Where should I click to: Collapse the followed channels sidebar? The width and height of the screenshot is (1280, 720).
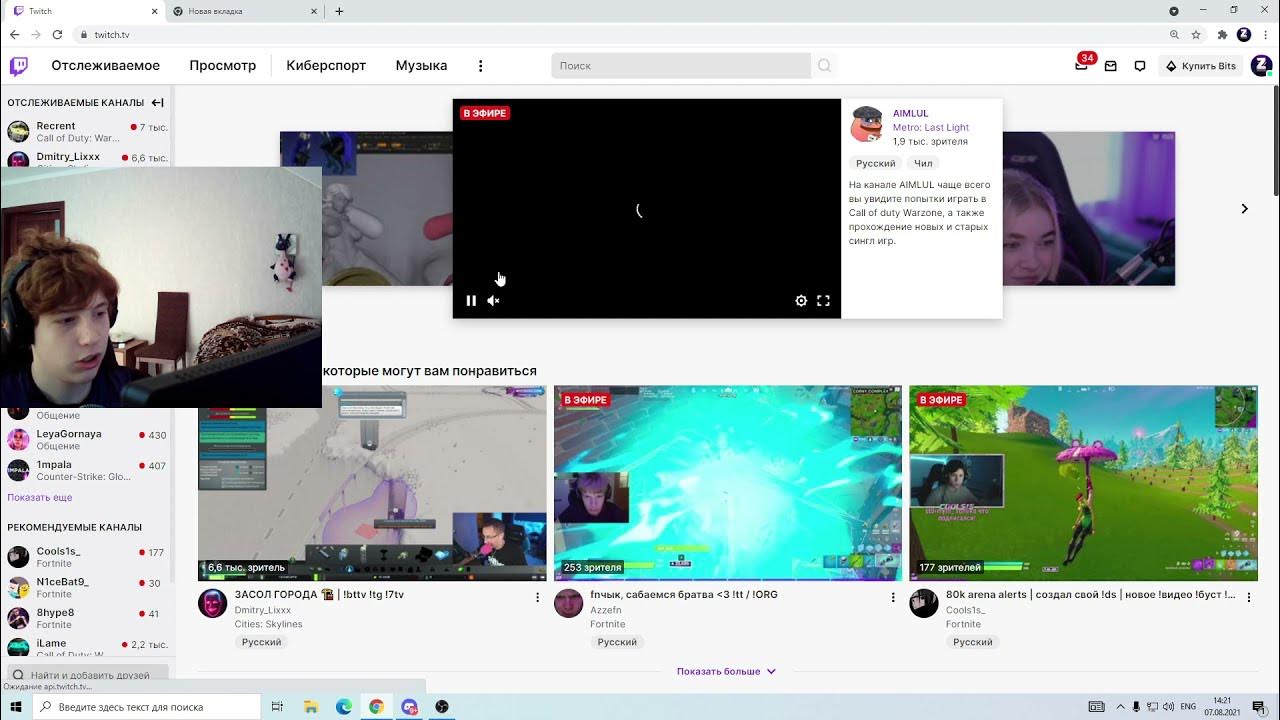pos(157,102)
